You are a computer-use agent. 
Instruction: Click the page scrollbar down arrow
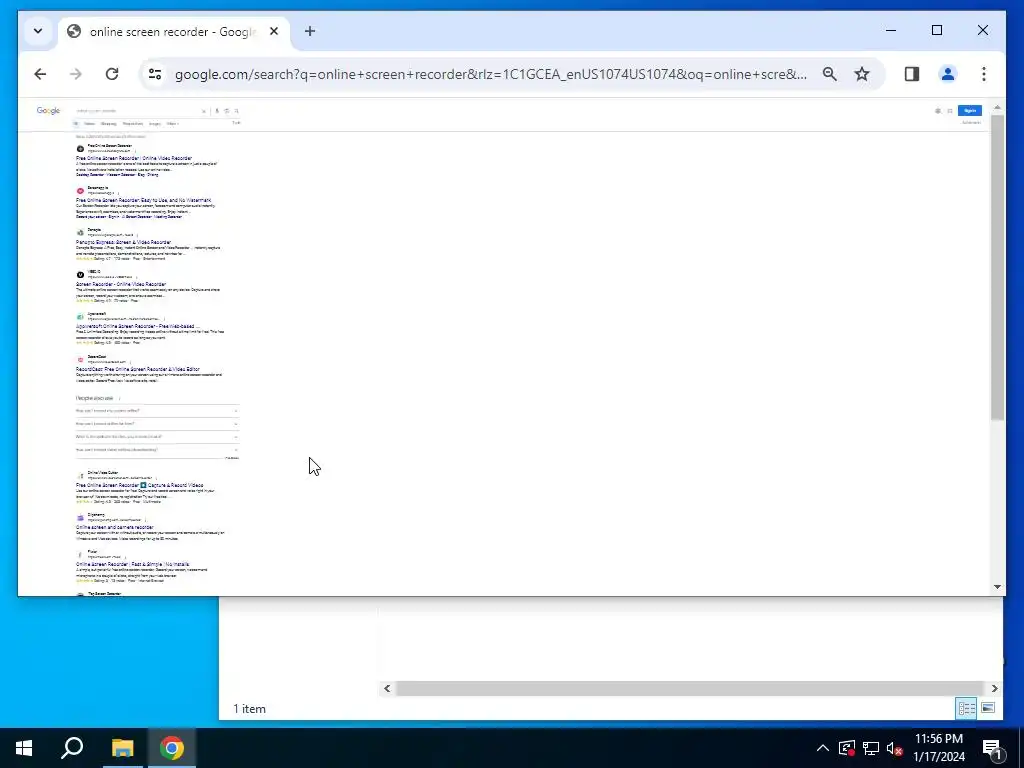[997, 586]
